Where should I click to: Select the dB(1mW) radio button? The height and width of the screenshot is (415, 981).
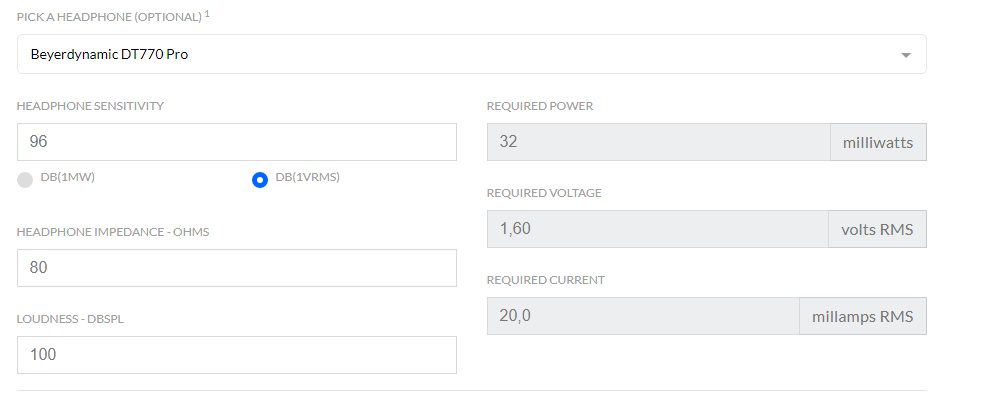(25, 180)
